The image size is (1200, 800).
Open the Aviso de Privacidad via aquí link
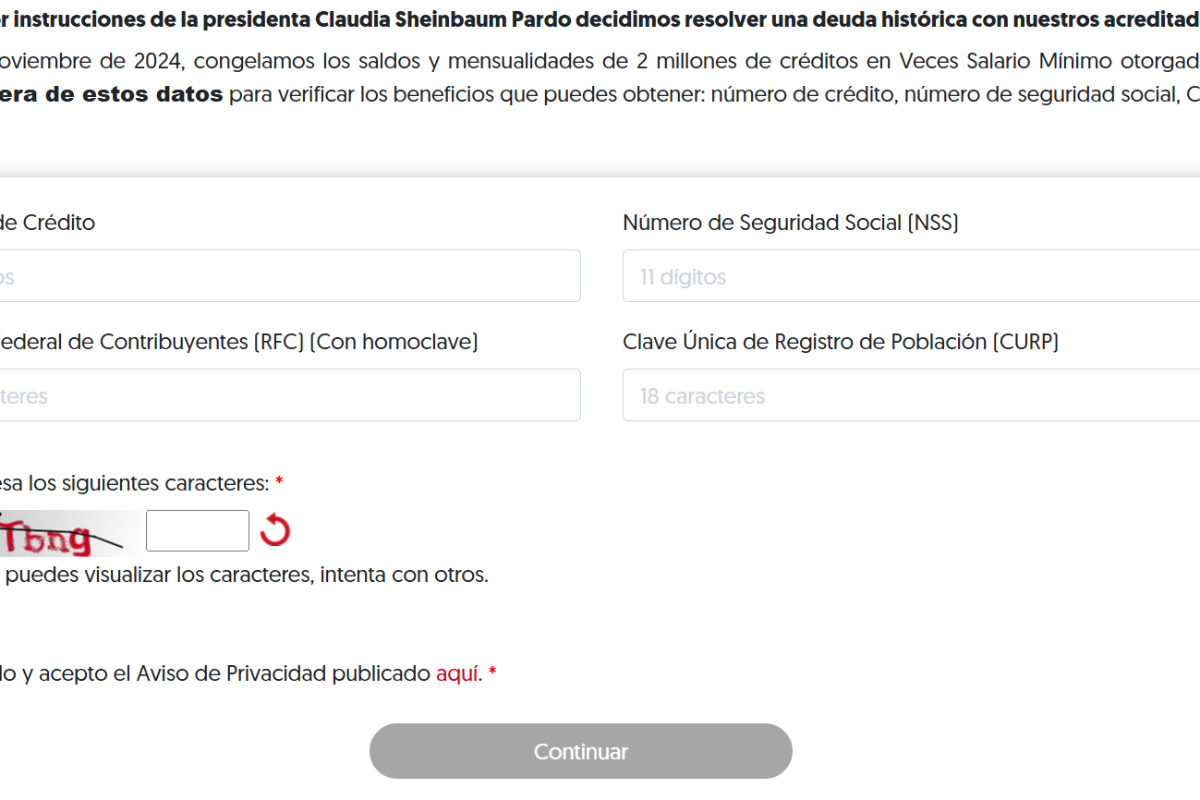click(x=458, y=673)
